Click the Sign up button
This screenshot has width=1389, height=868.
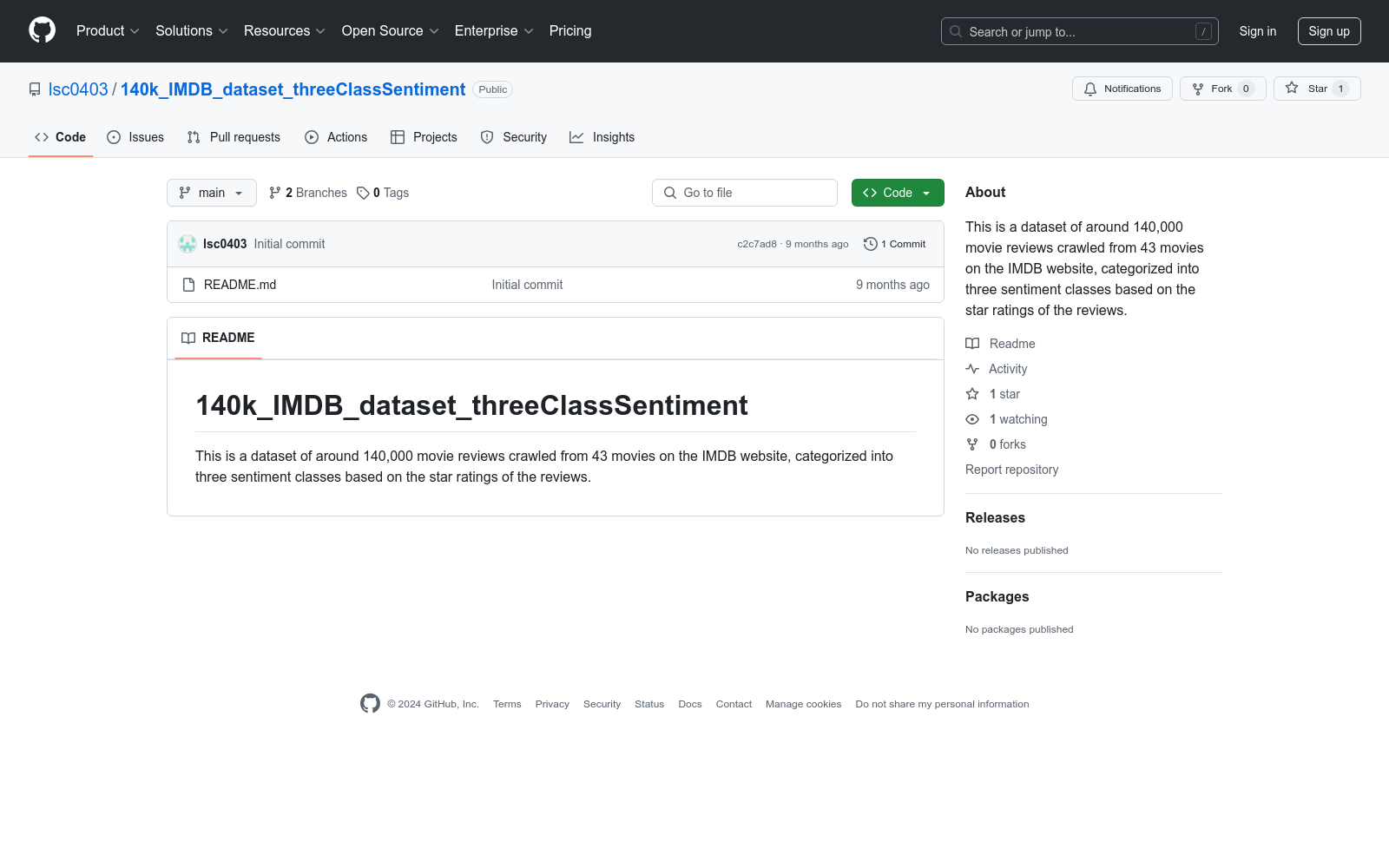1329,31
